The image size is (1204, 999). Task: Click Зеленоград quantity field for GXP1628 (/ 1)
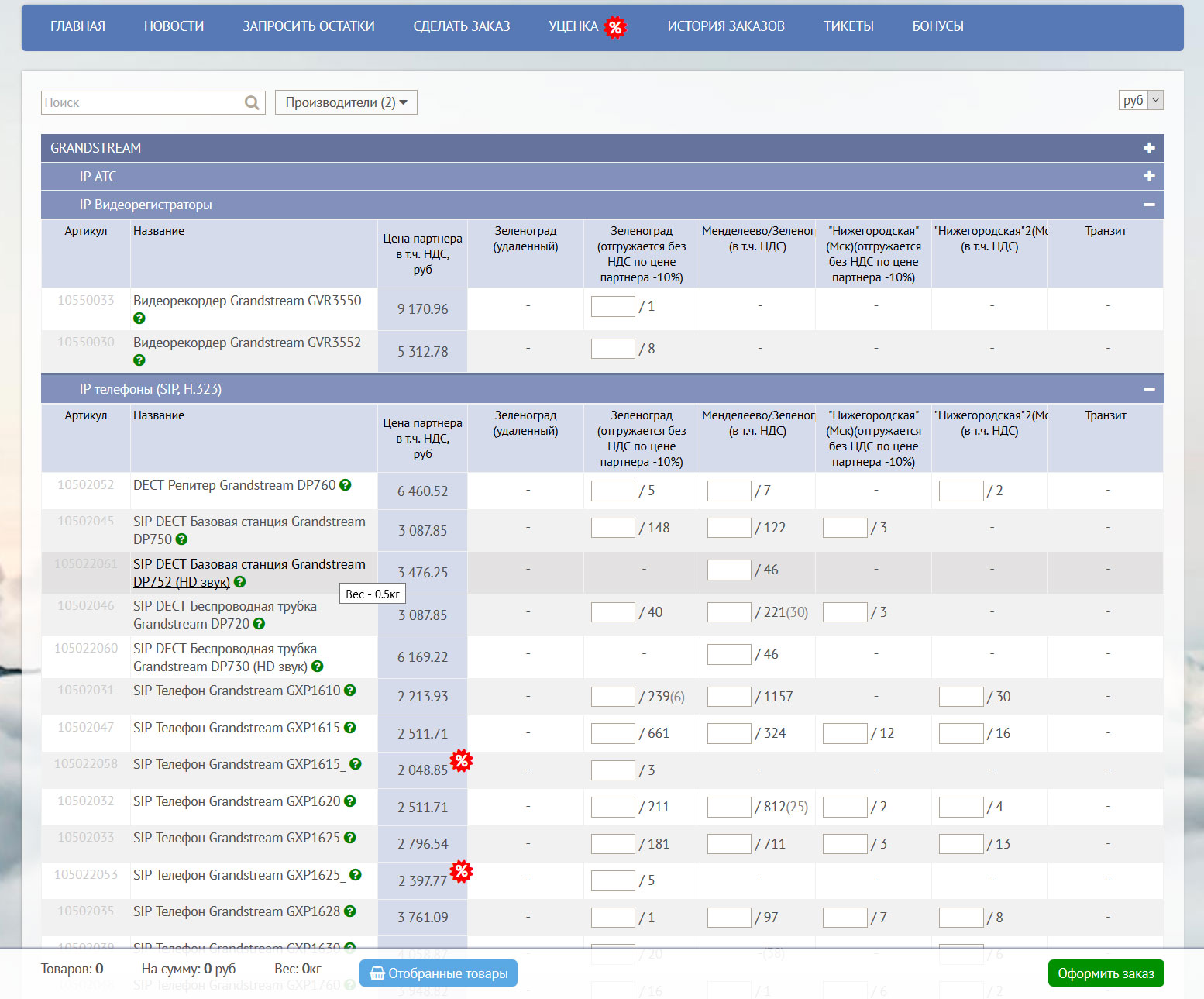click(613, 918)
